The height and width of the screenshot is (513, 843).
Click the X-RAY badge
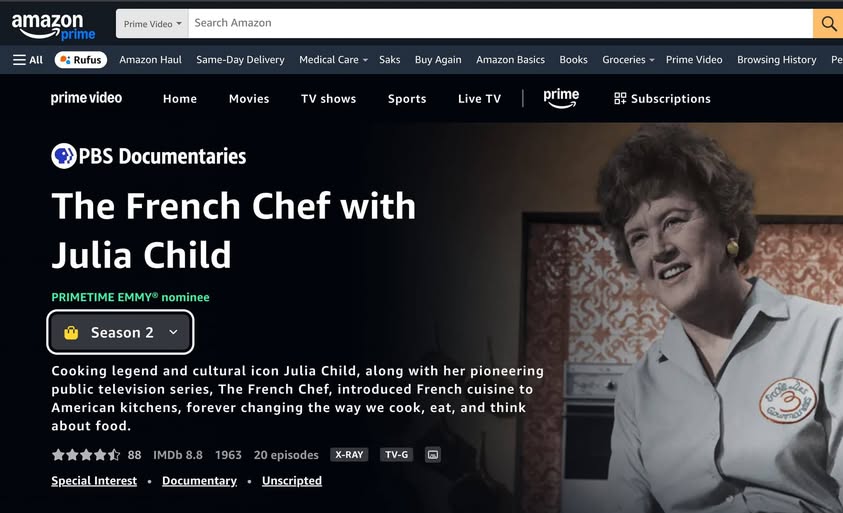pos(349,455)
